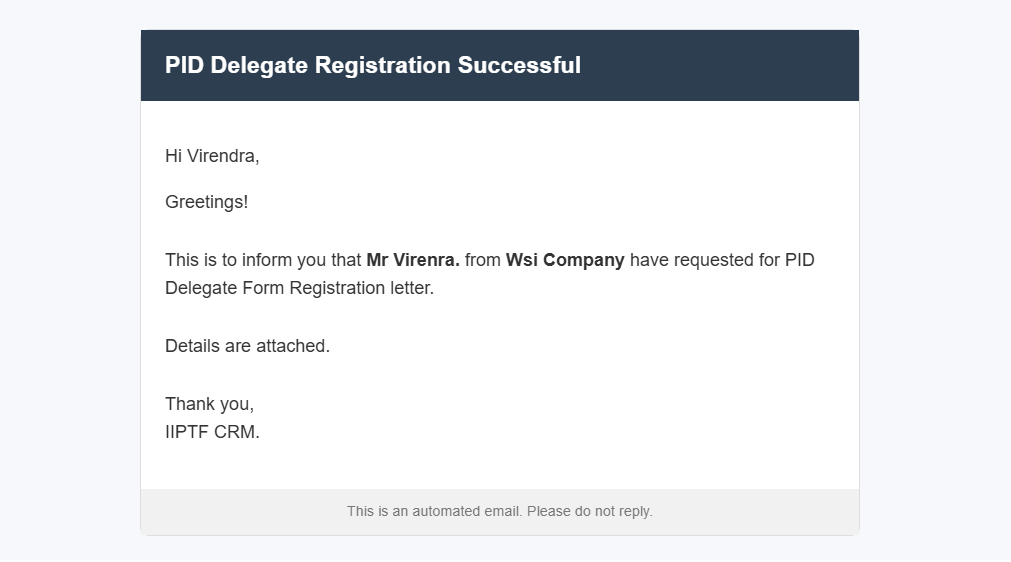Viewport: 1011px width, 562px height.
Task: Select the bold name "Mr Virenra."
Action: coord(413,260)
